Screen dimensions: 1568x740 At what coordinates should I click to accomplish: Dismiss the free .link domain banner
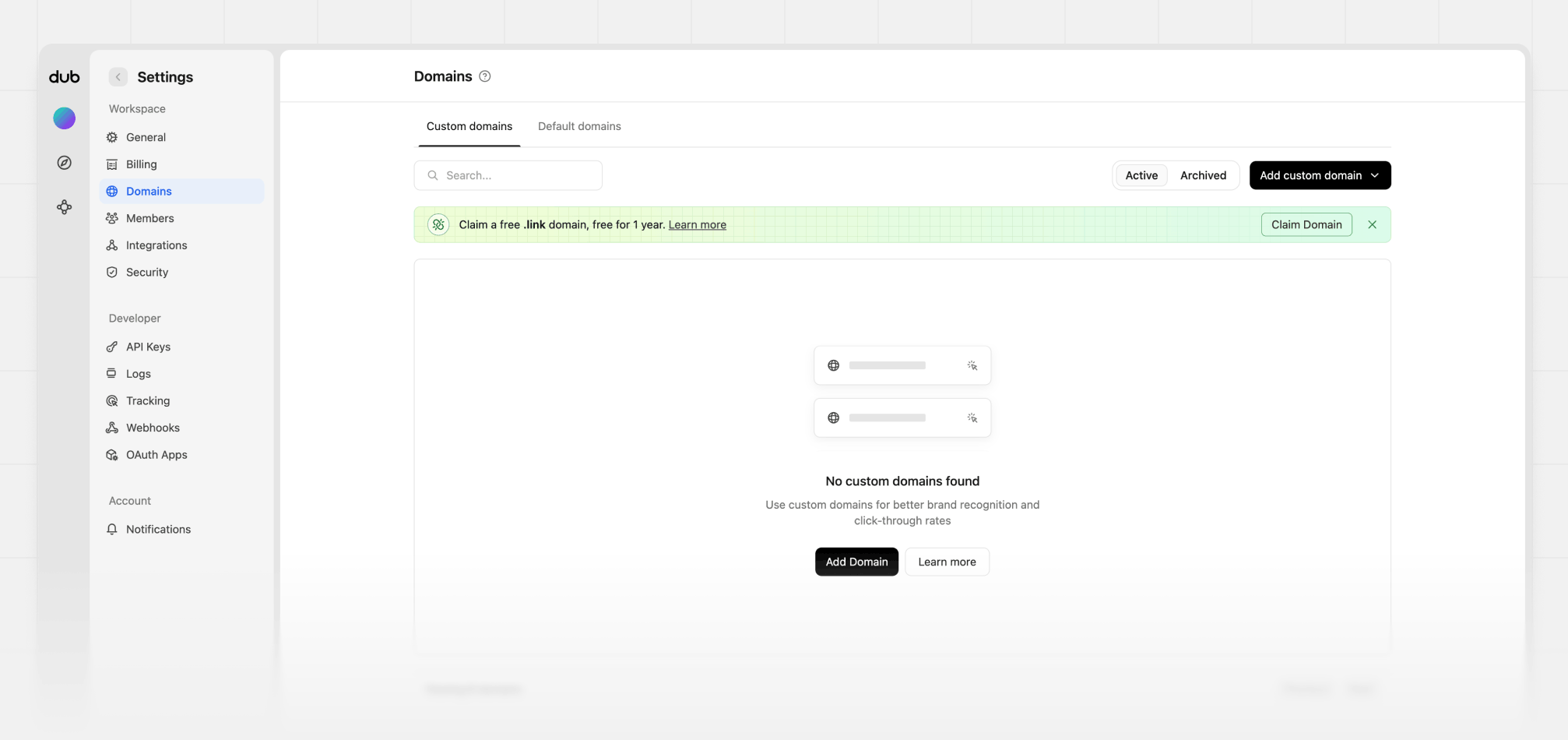point(1373,224)
